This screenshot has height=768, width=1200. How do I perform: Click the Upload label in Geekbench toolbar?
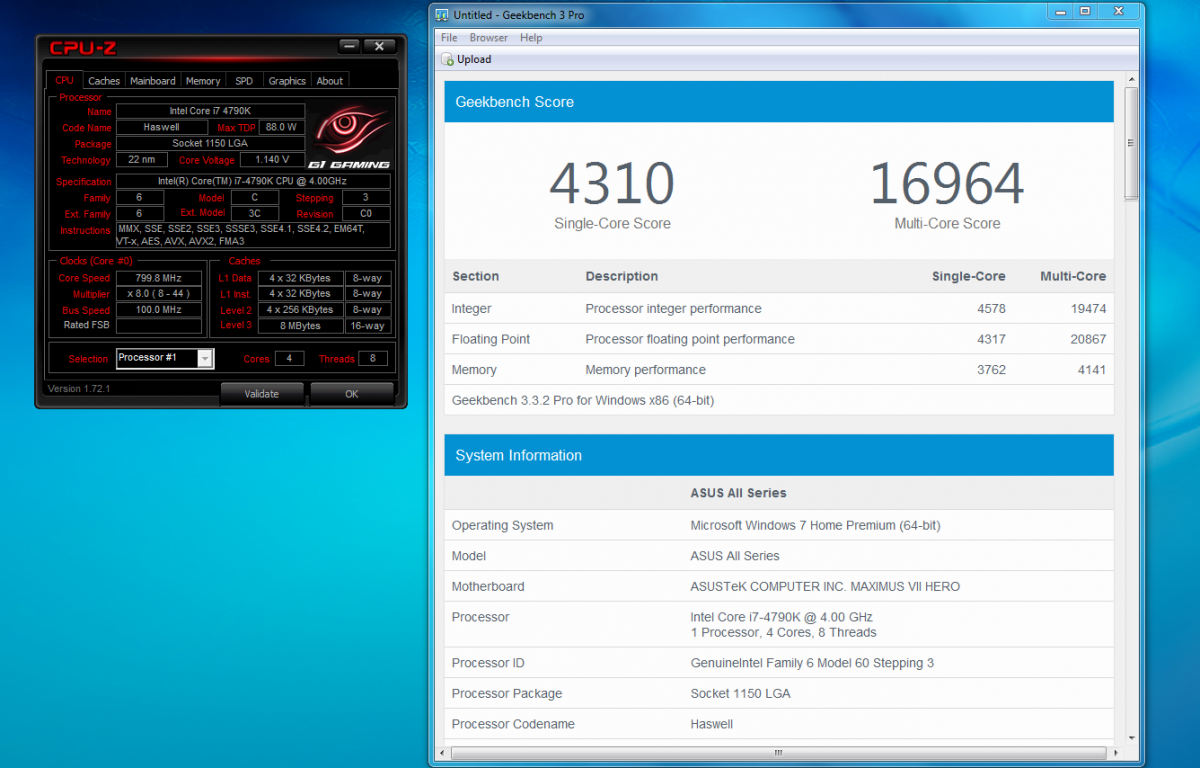pyautogui.click(x=474, y=59)
